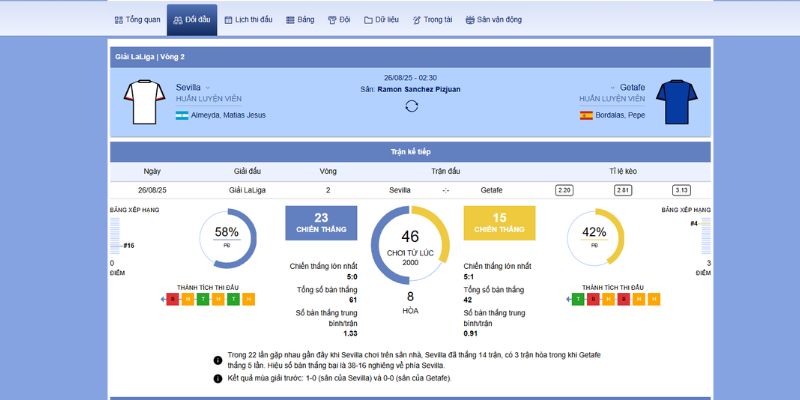Open Ramon Sanchez Pizjuan stadium link
The image size is (800, 400).
[x=419, y=89]
